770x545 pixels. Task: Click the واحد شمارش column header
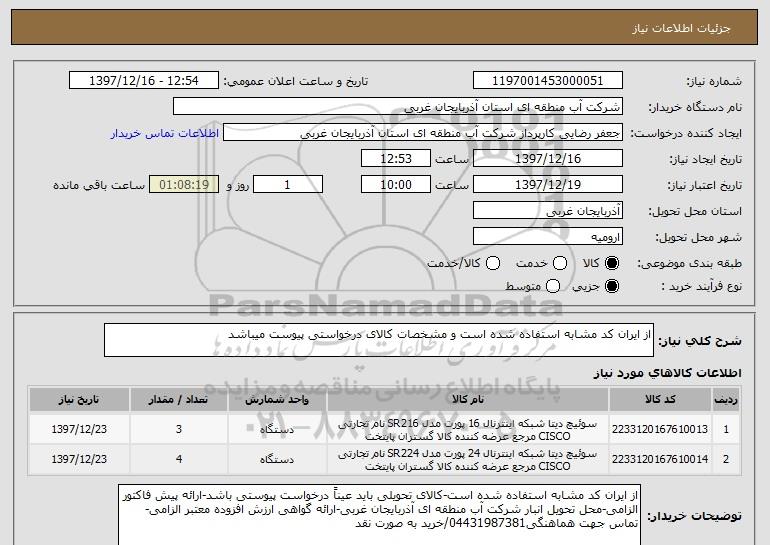click(277, 400)
